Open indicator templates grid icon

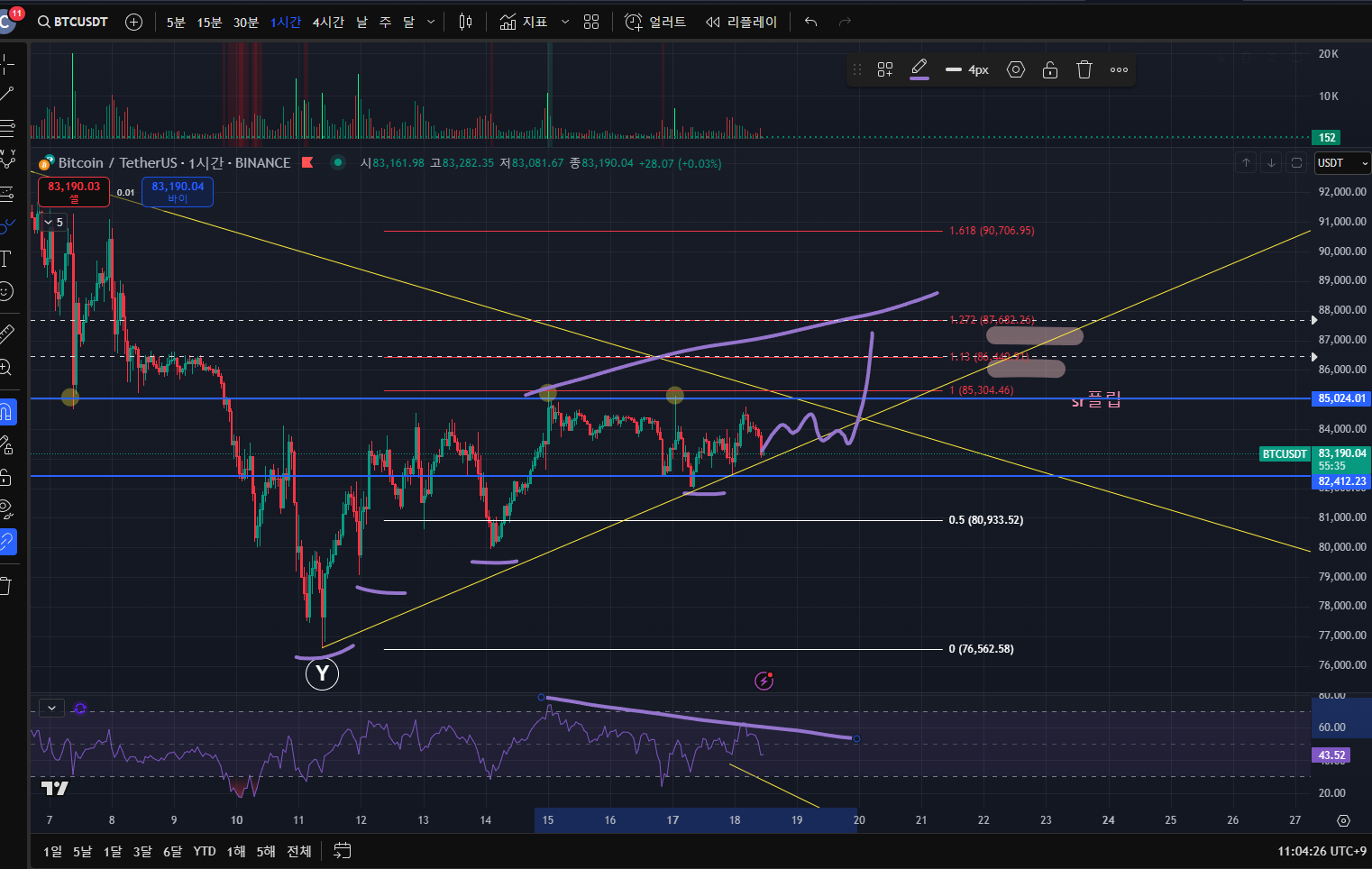tap(591, 22)
